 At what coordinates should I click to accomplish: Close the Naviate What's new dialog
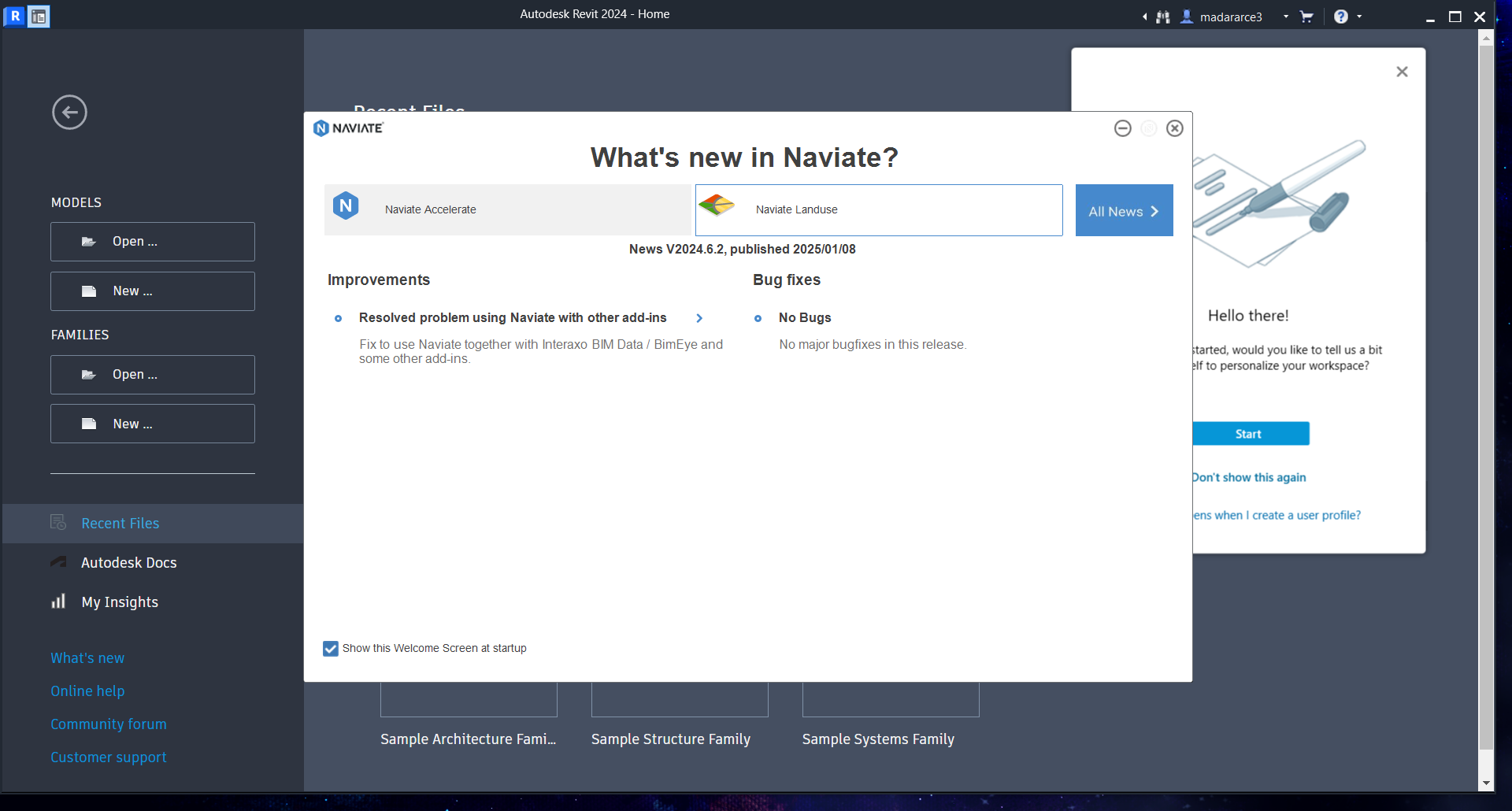[1174, 128]
